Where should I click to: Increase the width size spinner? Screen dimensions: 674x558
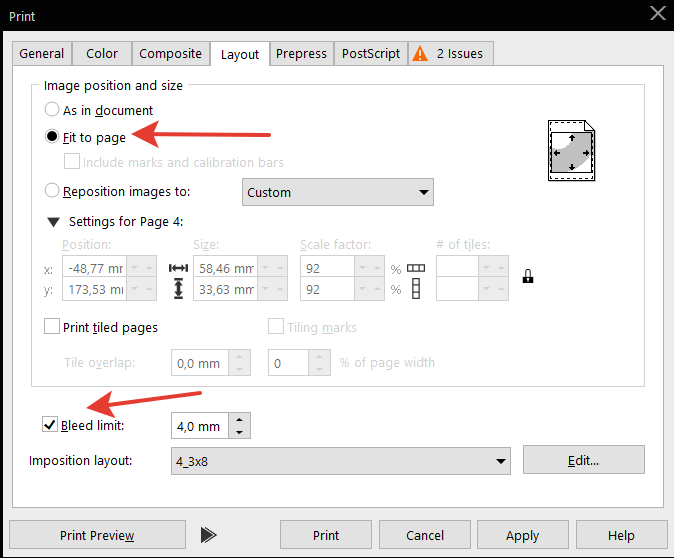point(280,267)
